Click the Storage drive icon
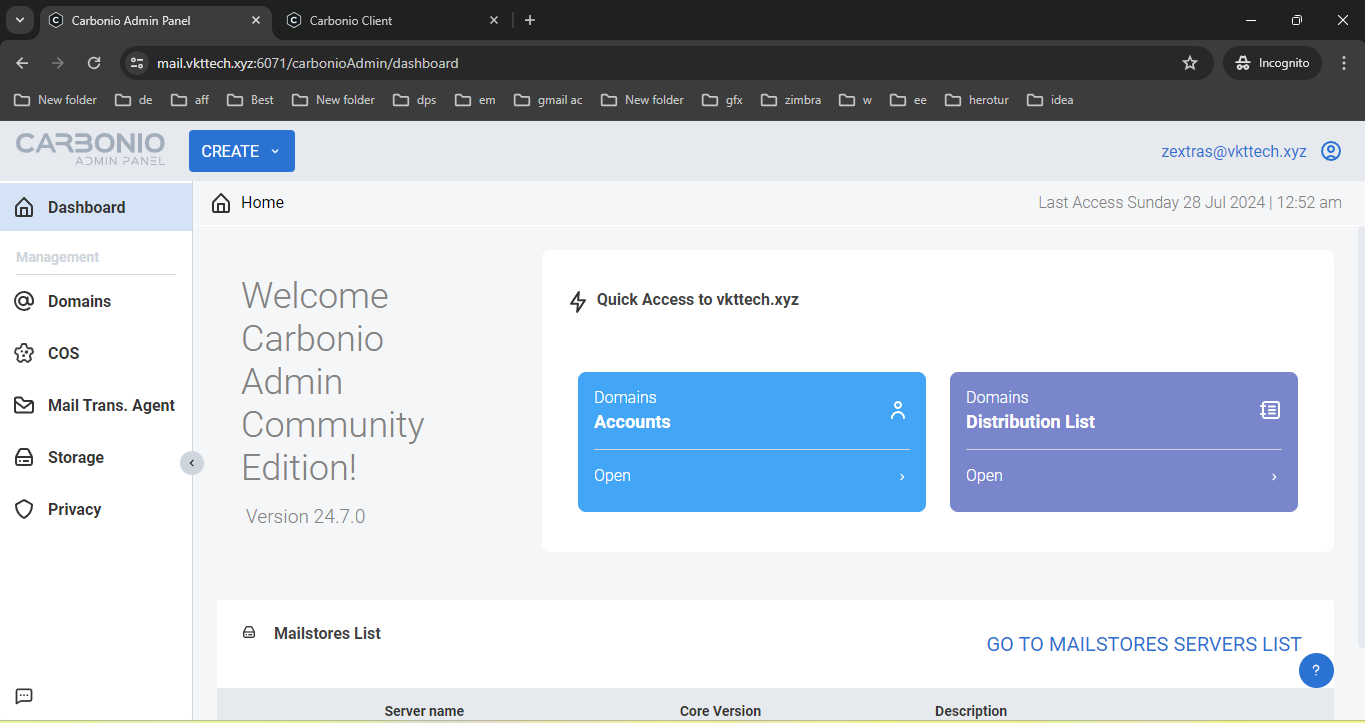 coord(25,457)
